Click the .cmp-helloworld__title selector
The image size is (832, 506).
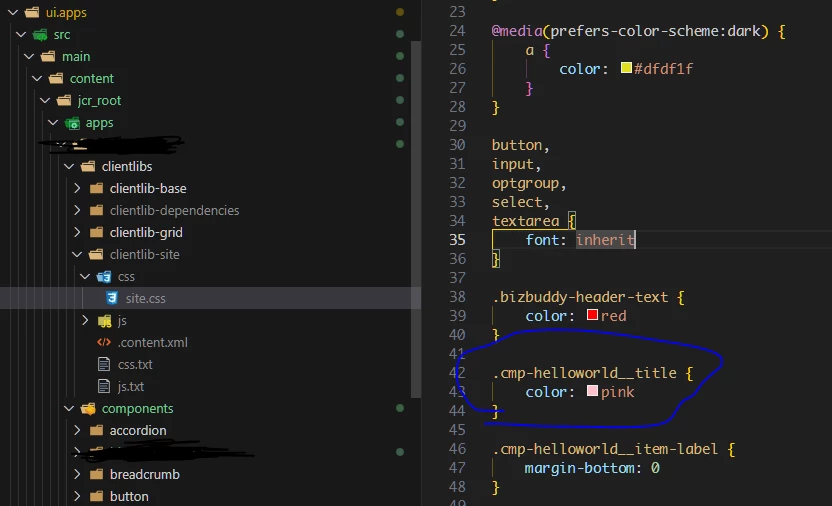pos(584,373)
